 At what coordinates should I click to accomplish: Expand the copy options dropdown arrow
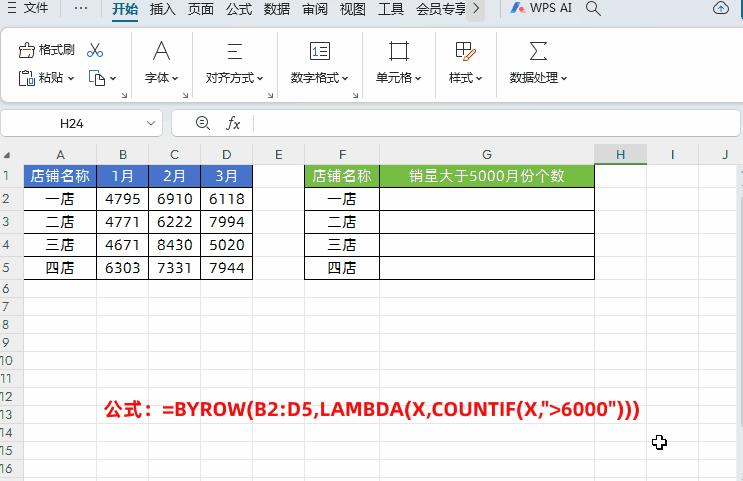(x=113, y=78)
